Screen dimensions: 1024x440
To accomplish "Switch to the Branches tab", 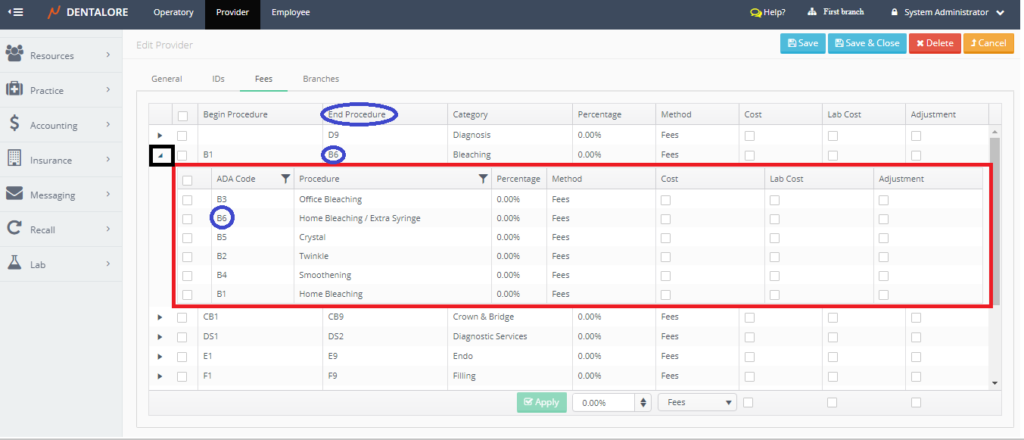I will [x=320, y=78].
